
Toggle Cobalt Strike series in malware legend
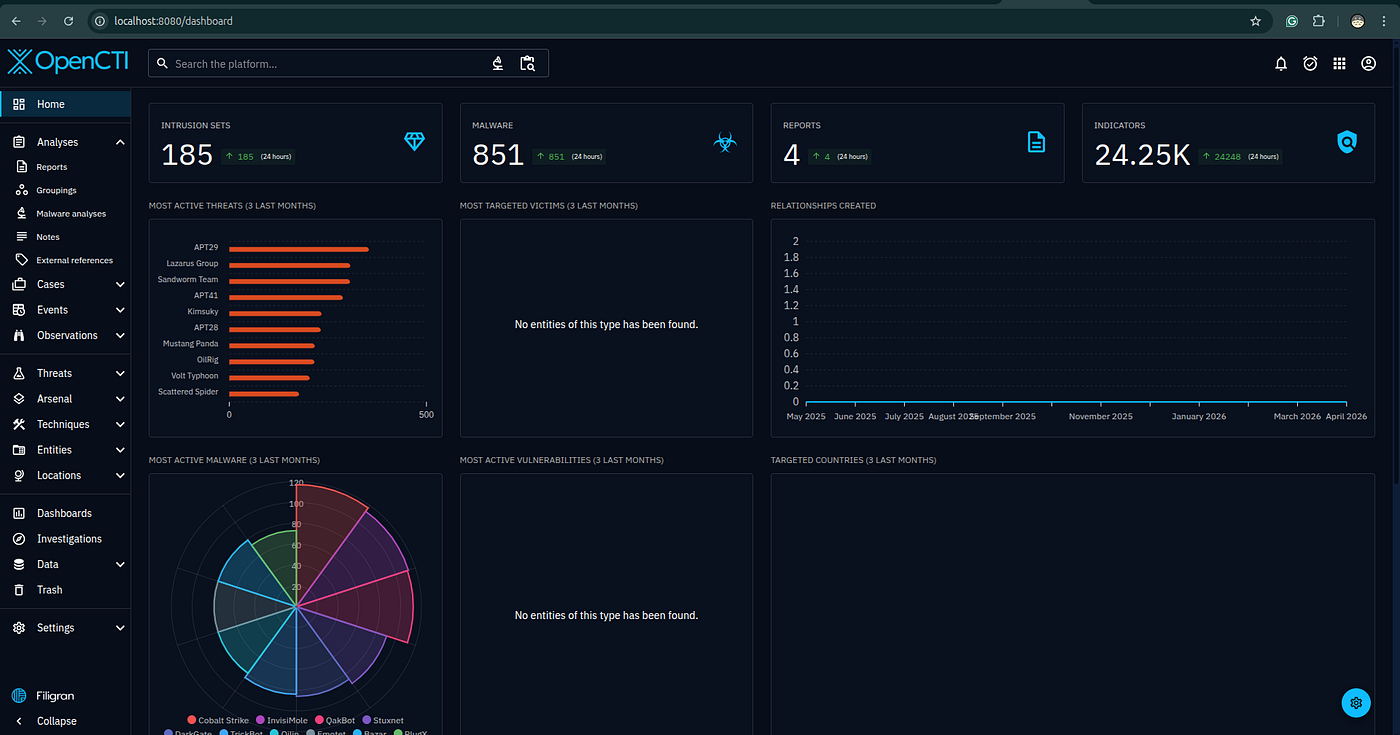(x=220, y=720)
